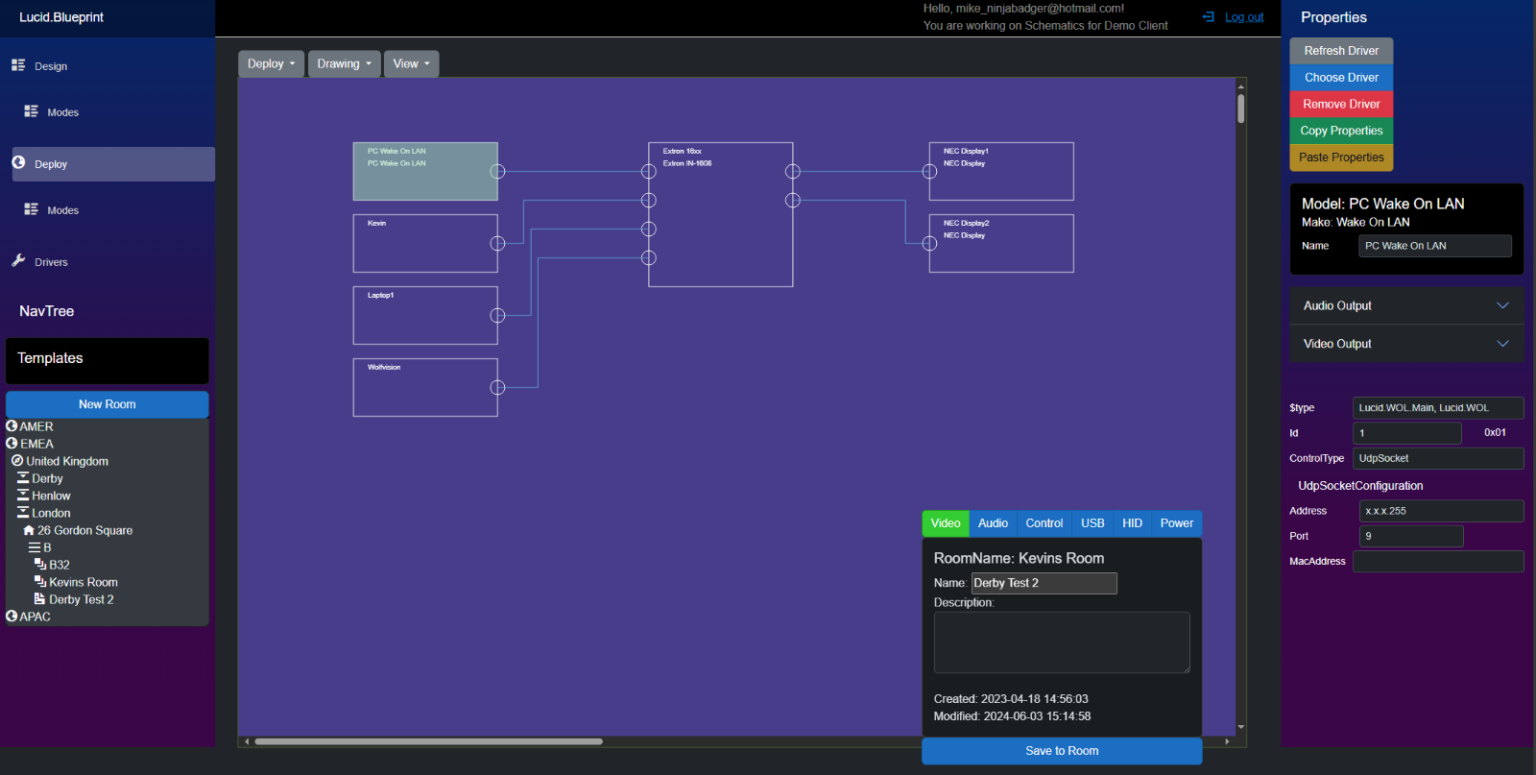Expand the Video Output section

tap(1406, 343)
